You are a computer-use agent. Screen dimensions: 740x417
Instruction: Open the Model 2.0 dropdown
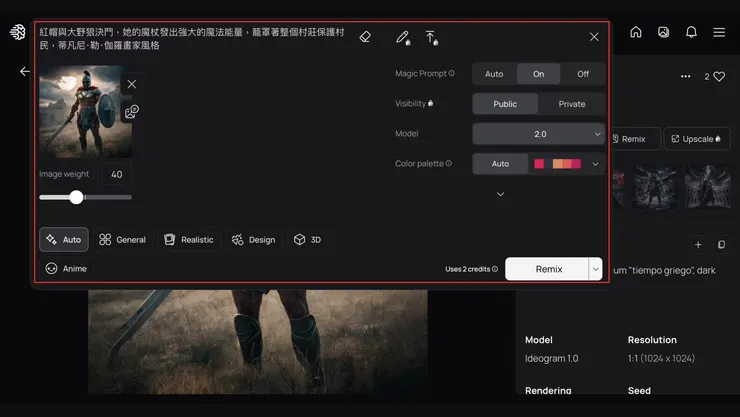click(538, 134)
